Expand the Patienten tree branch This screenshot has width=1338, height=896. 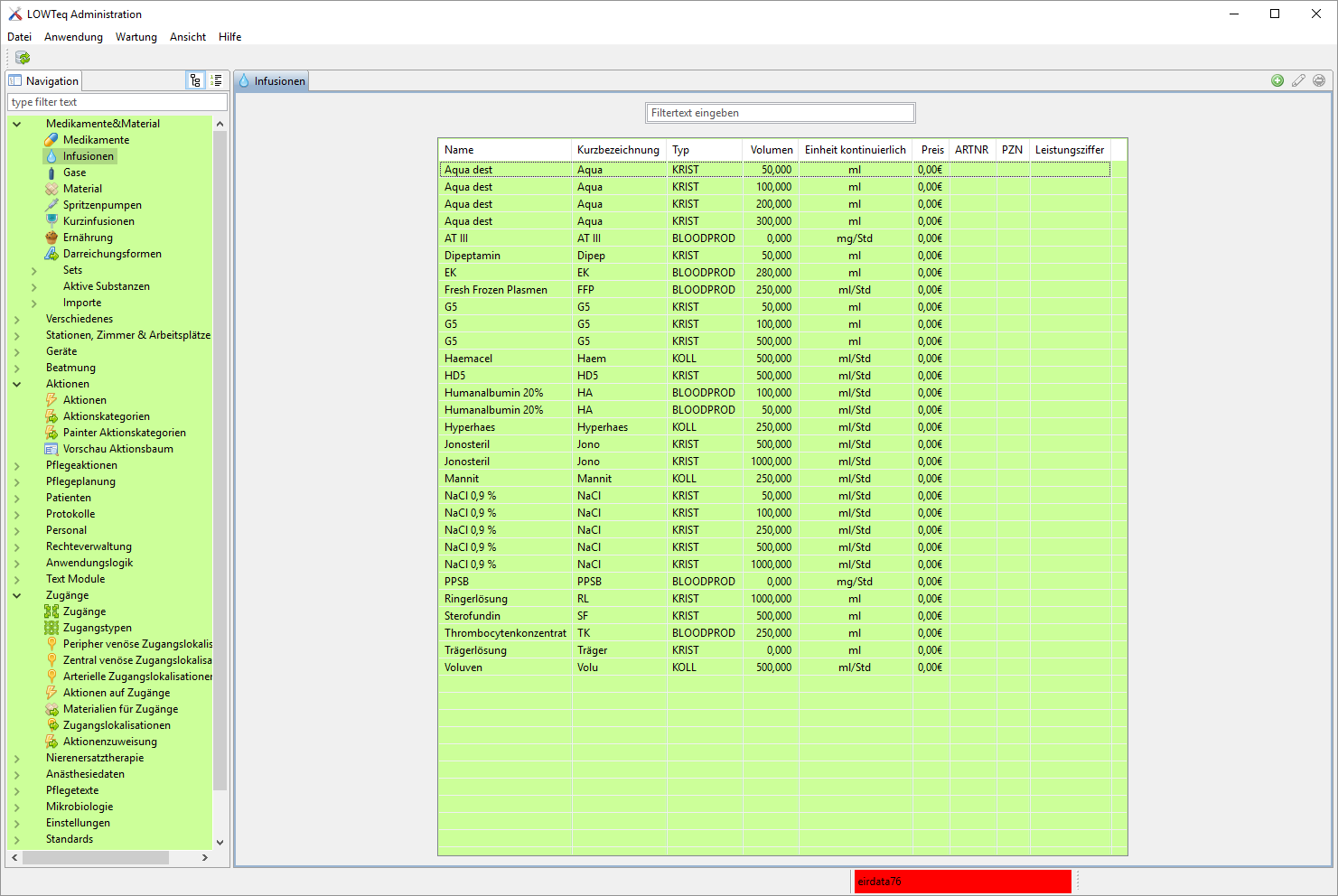pos(17,497)
